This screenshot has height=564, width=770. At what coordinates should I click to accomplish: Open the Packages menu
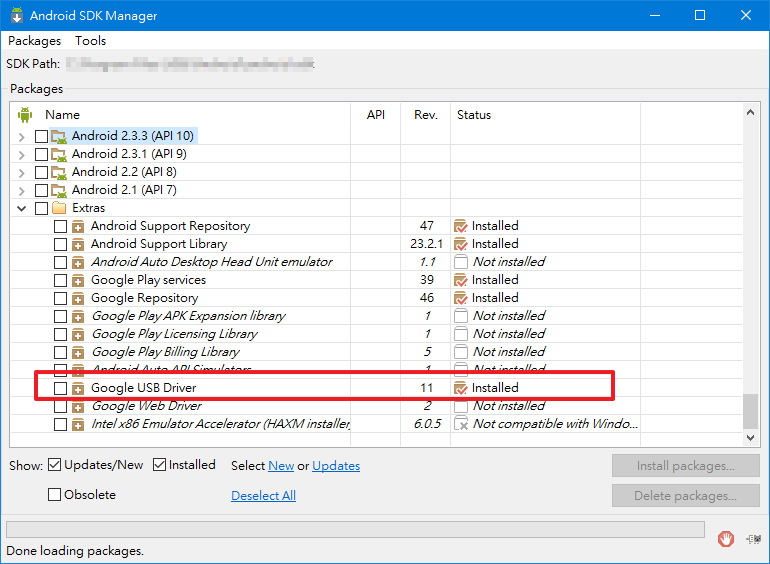34,41
